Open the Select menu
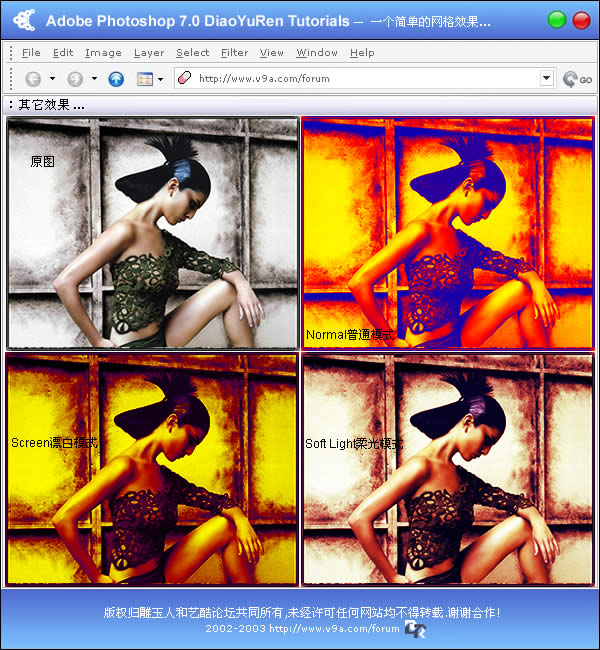This screenshot has height=650, width=600. (192, 53)
